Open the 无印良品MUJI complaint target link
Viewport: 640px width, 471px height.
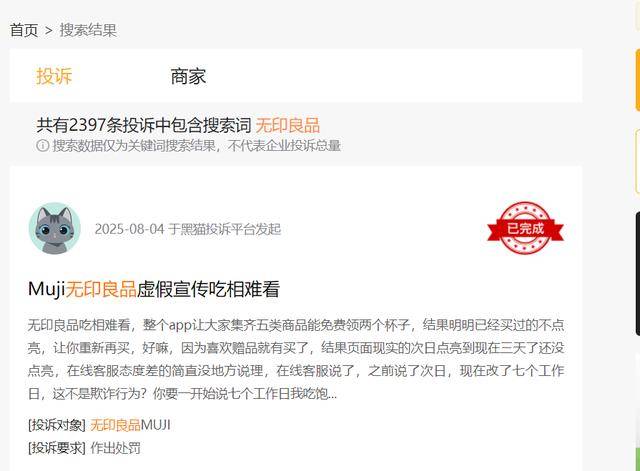coord(130,425)
